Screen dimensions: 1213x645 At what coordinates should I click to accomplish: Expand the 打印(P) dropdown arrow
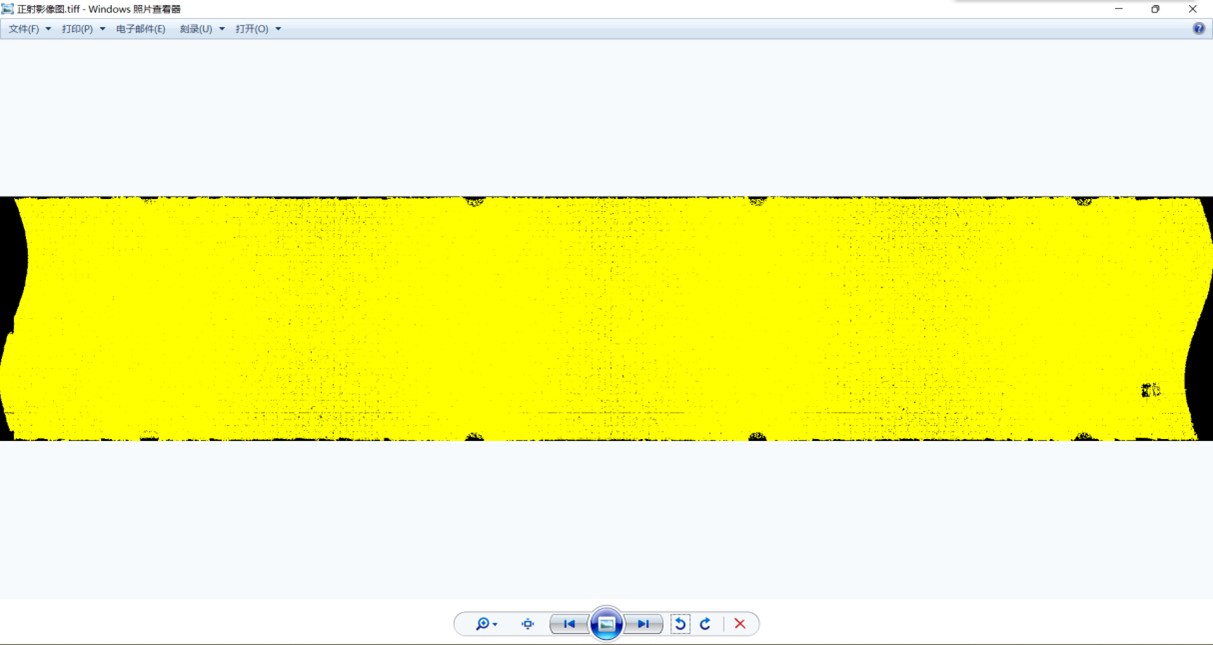pyautogui.click(x=102, y=29)
